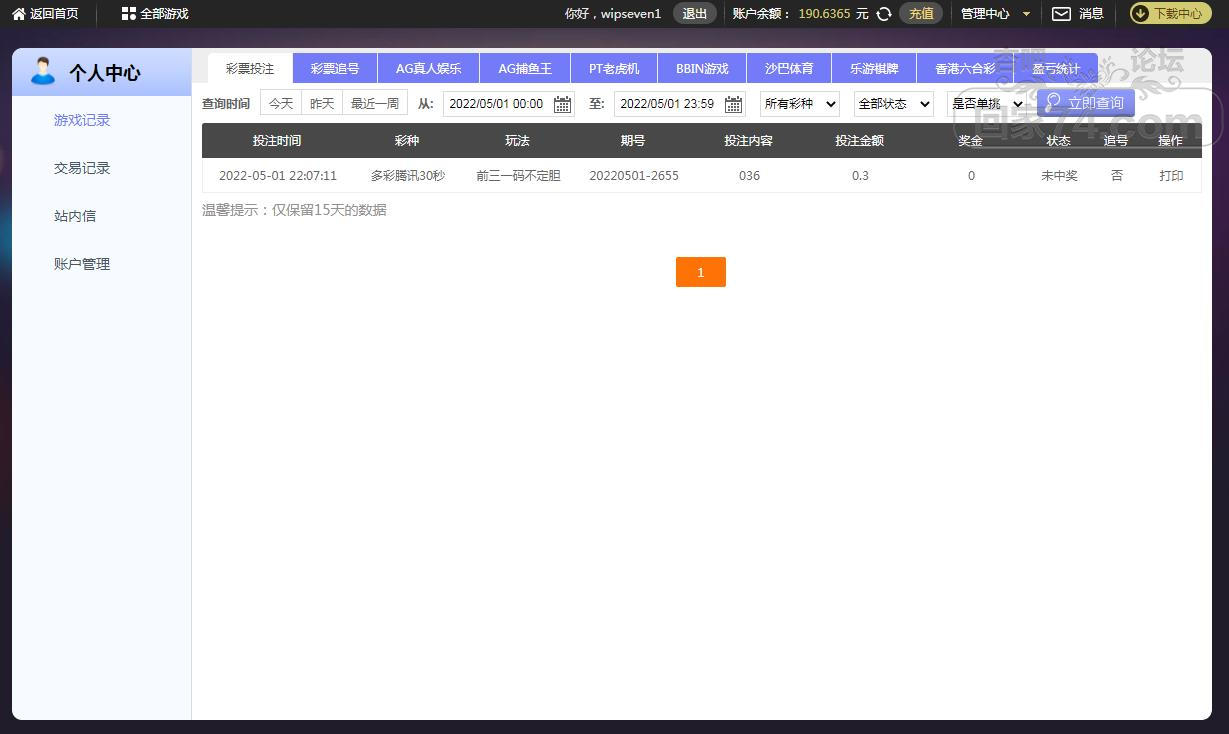Image resolution: width=1229 pixels, height=734 pixels.
Task: Click the start date field 2022/05/01 00:00
Action: tap(509, 104)
